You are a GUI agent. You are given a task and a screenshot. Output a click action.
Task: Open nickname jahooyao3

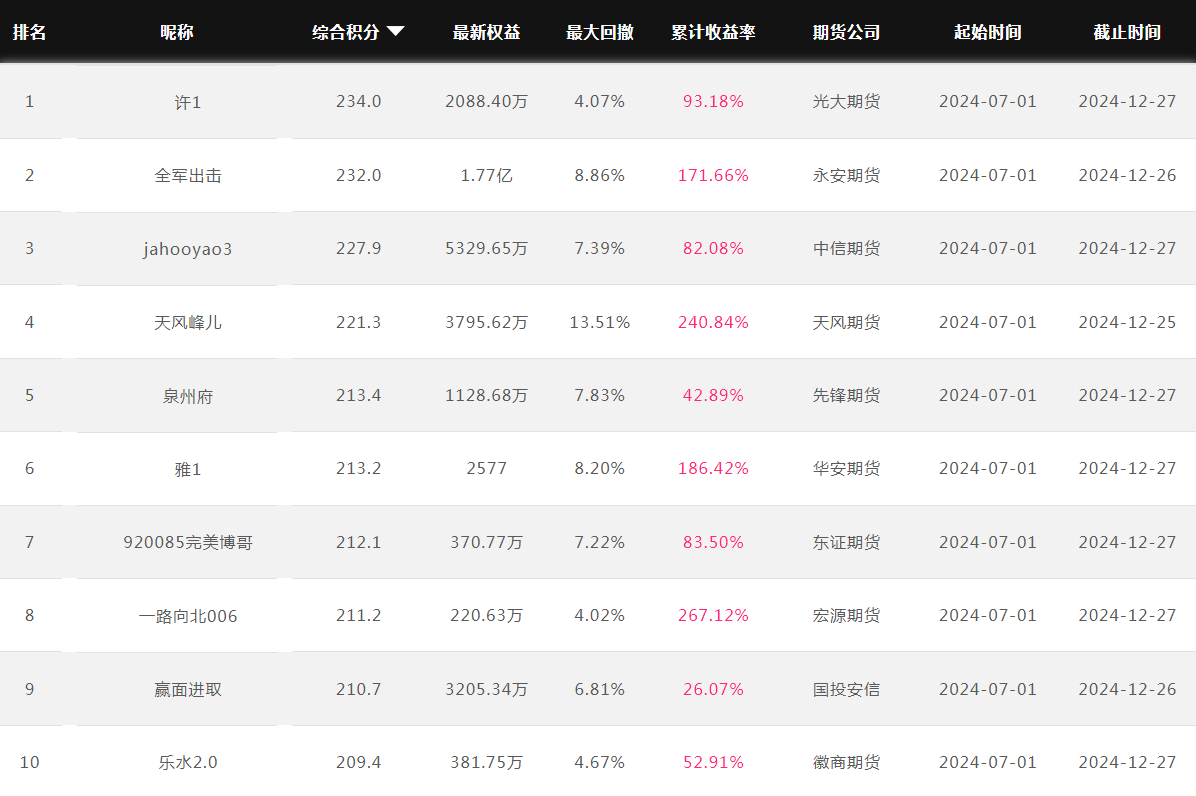(x=188, y=249)
